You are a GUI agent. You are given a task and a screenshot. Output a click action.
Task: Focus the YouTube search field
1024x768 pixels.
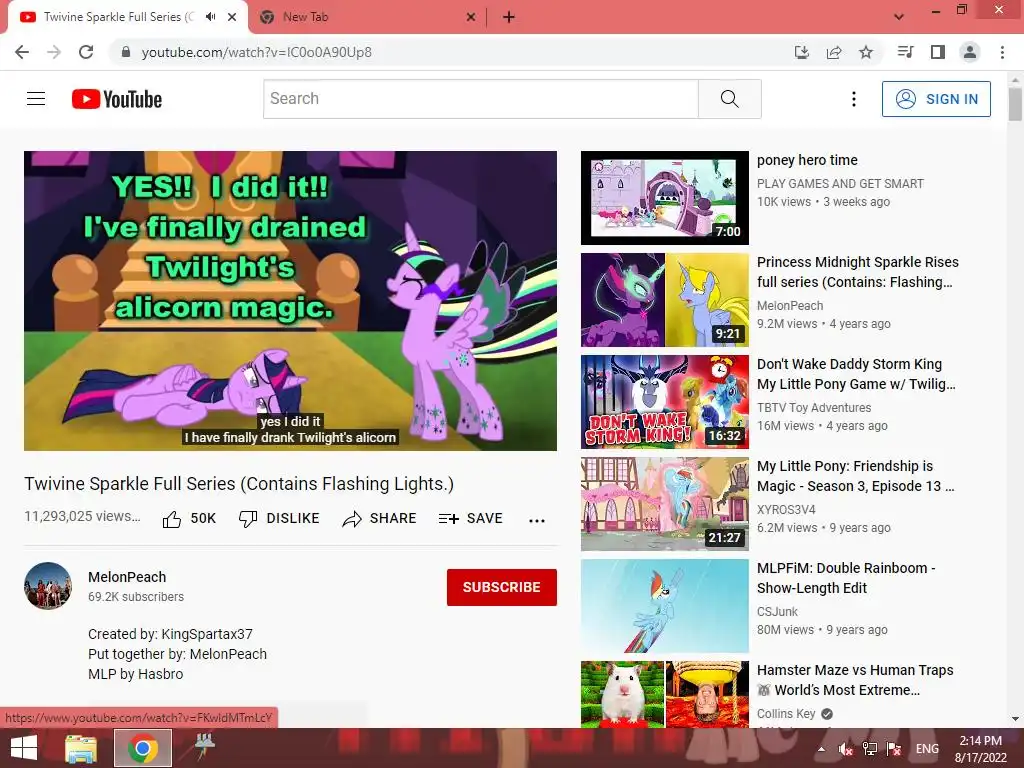coord(481,99)
